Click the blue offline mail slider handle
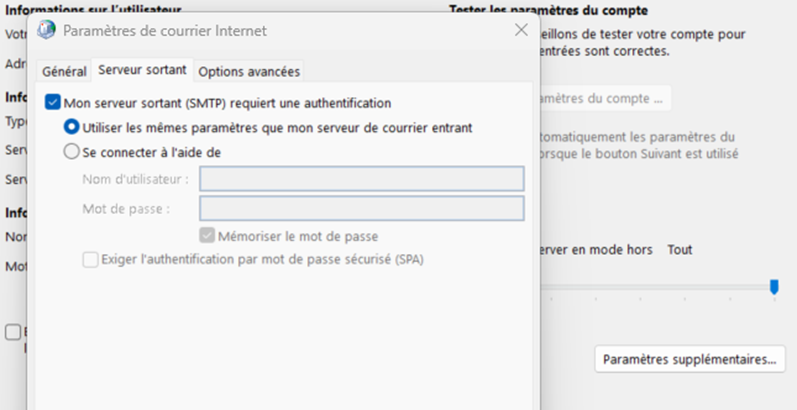This screenshot has height=410, width=797. [774, 287]
